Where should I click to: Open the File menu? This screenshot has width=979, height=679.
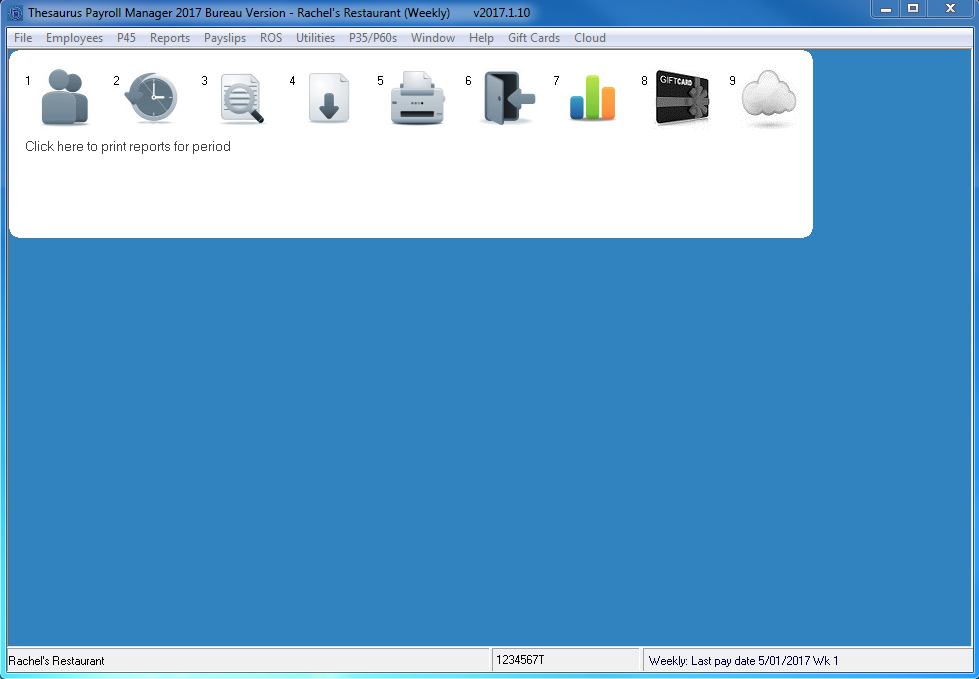23,38
